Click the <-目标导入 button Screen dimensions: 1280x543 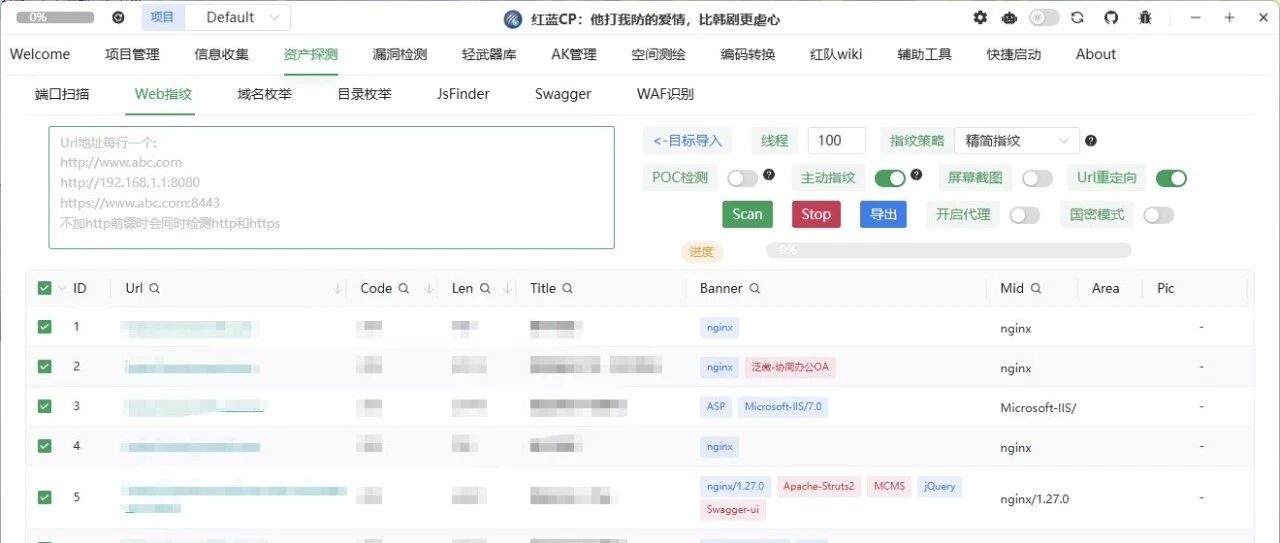click(x=687, y=141)
